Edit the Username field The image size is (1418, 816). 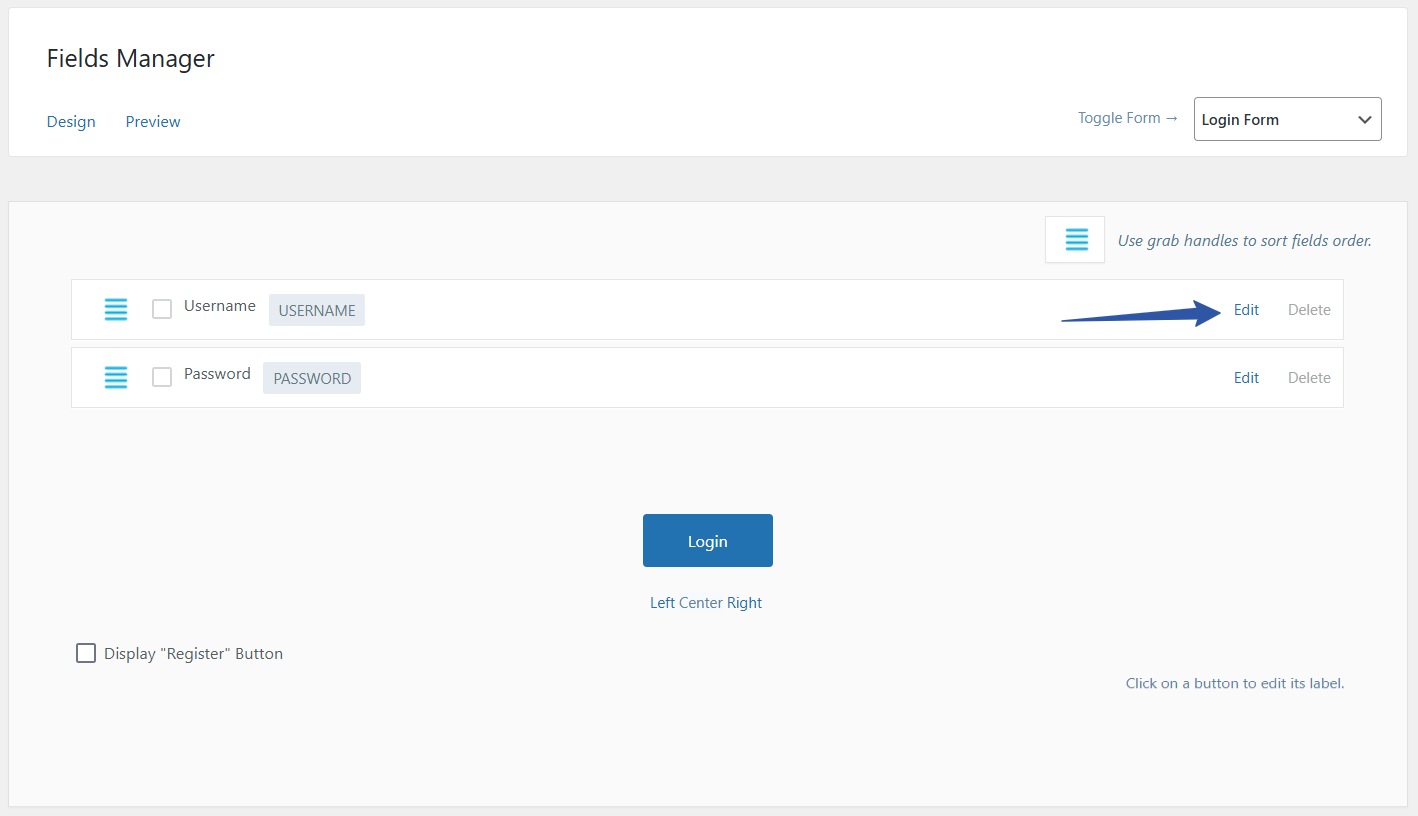click(x=1246, y=310)
